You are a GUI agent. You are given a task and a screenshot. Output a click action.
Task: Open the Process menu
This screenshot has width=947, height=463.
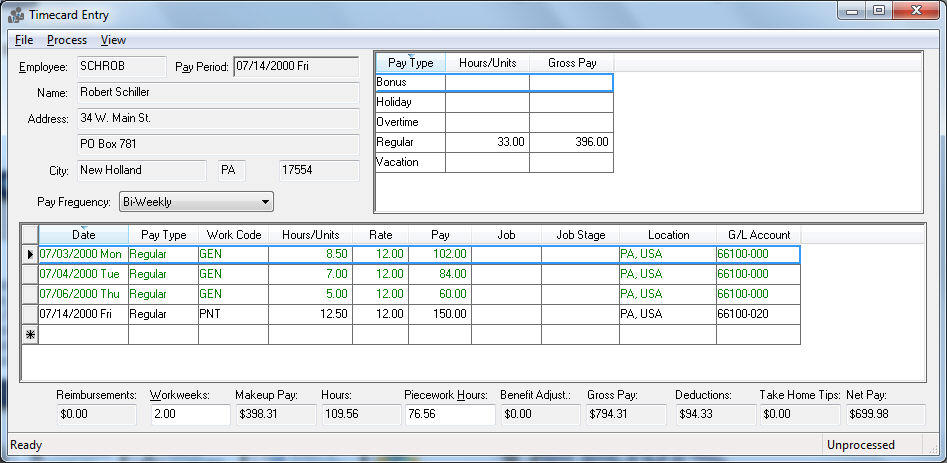pos(67,40)
